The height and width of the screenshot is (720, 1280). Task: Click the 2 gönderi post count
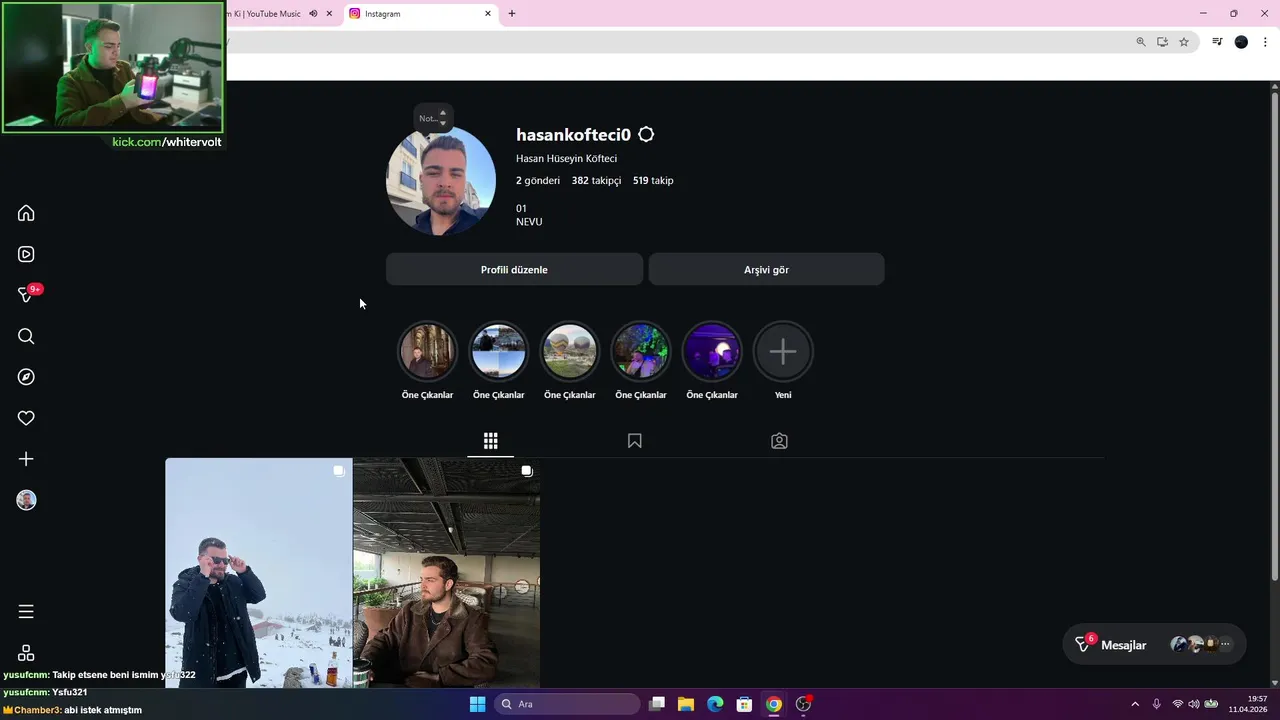click(538, 180)
